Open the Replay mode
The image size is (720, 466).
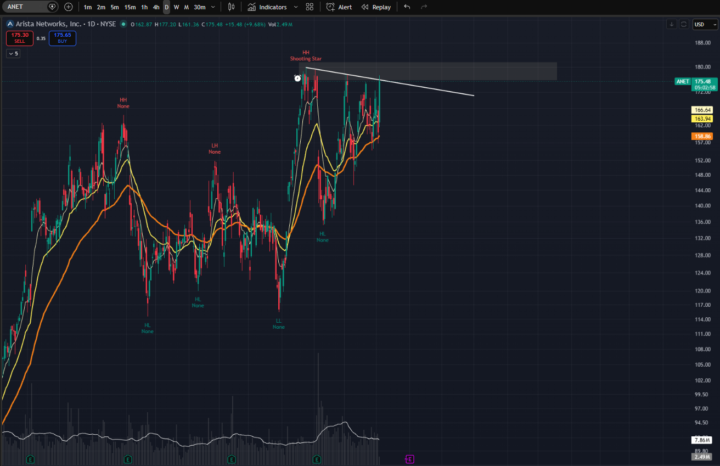(376, 7)
